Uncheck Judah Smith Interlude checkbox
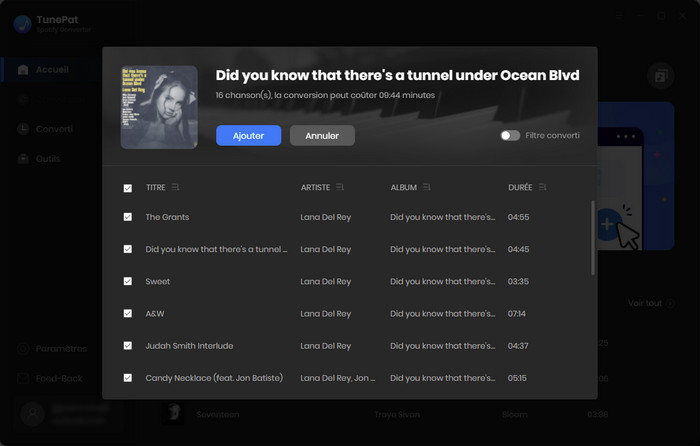This screenshot has height=446, width=700. pos(128,346)
